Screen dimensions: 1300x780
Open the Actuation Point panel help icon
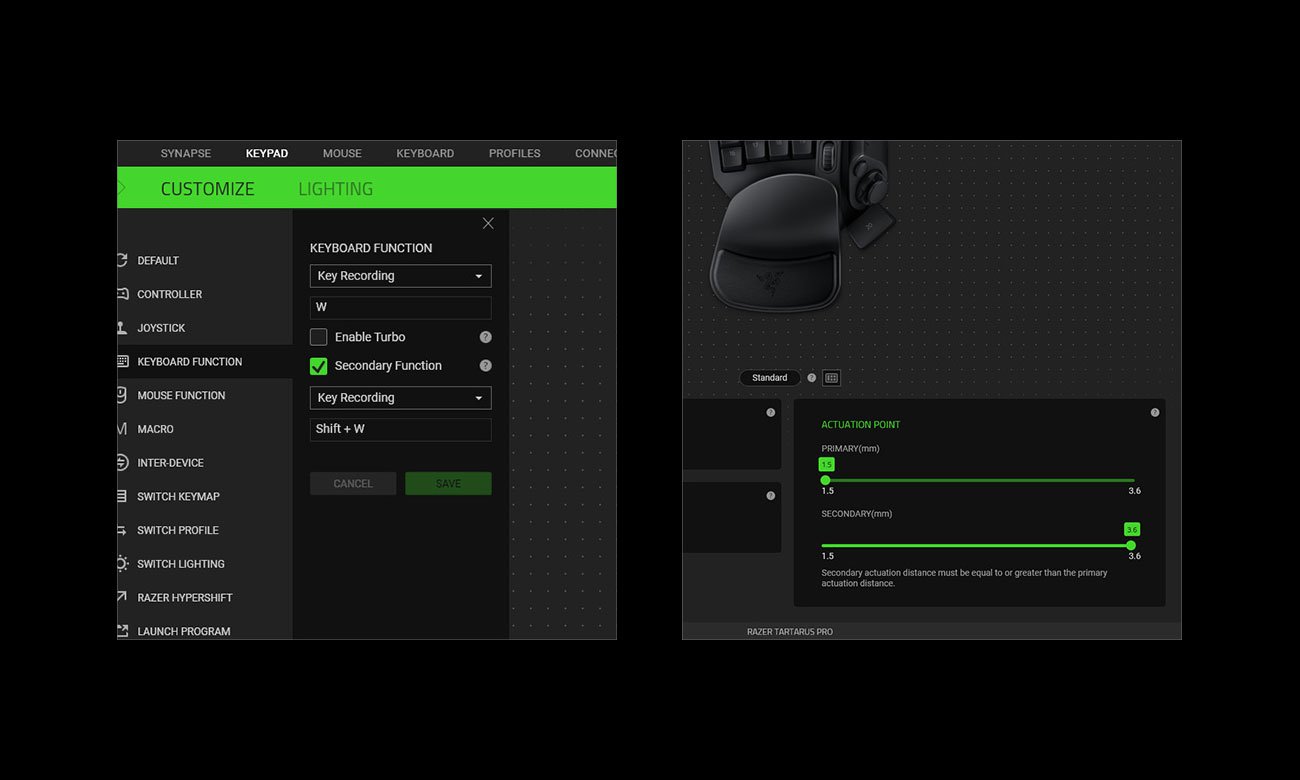[x=1155, y=412]
